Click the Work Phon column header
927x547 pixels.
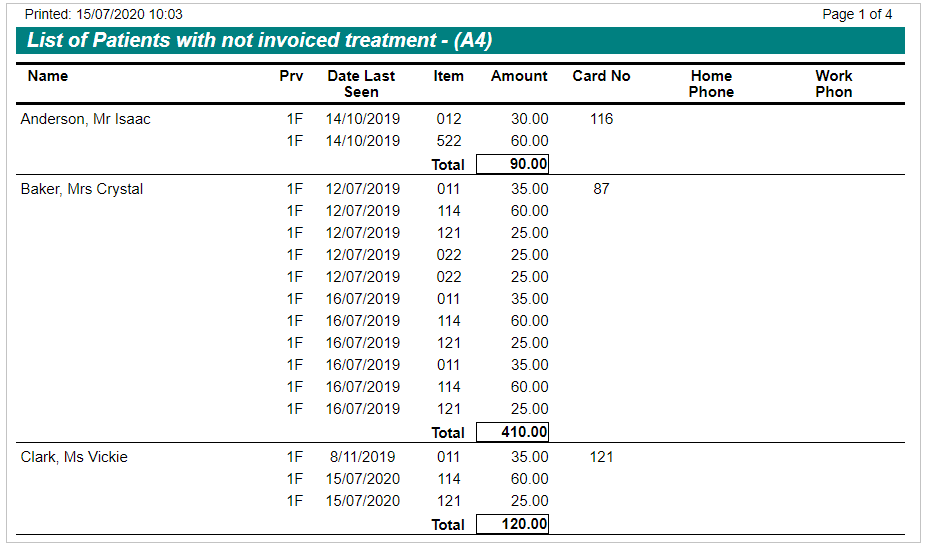[x=834, y=84]
